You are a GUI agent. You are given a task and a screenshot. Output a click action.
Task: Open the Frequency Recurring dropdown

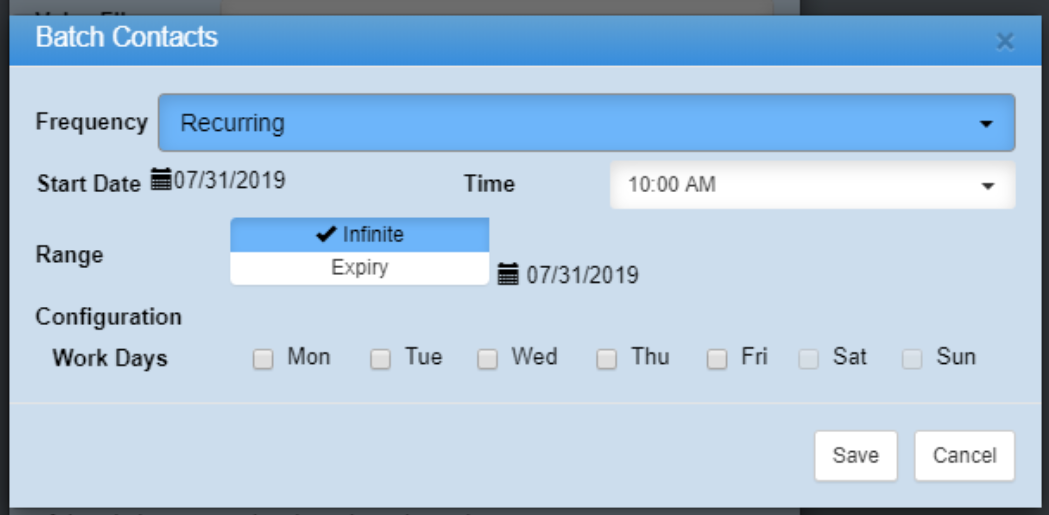586,123
